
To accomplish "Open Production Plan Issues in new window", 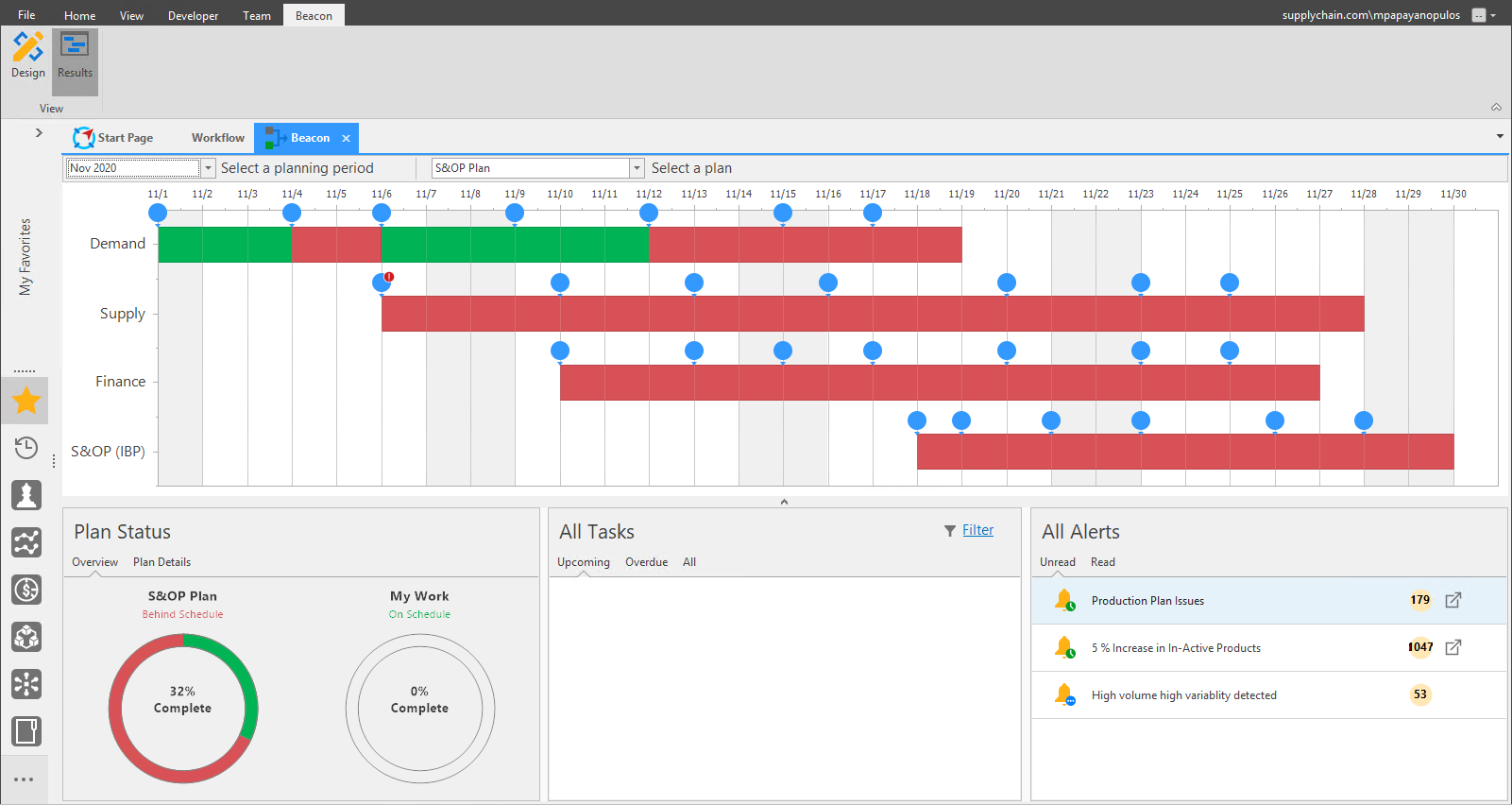I will coord(1453,600).
